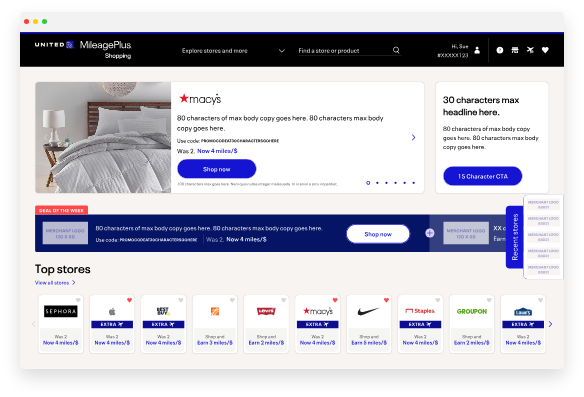Screen dimensions: 584x397
Task: Open the Recent stores side tab
Action: pos(515,237)
